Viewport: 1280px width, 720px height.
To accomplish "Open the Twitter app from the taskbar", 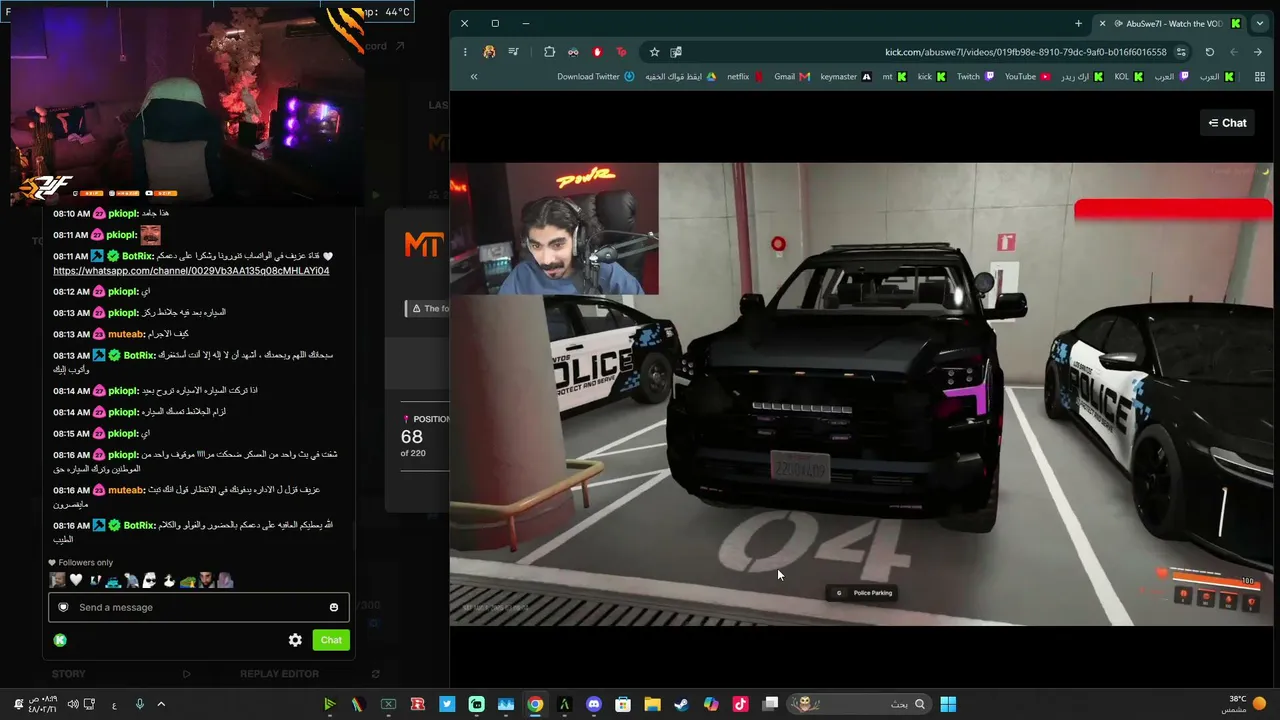I will pyautogui.click(x=447, y=704).
